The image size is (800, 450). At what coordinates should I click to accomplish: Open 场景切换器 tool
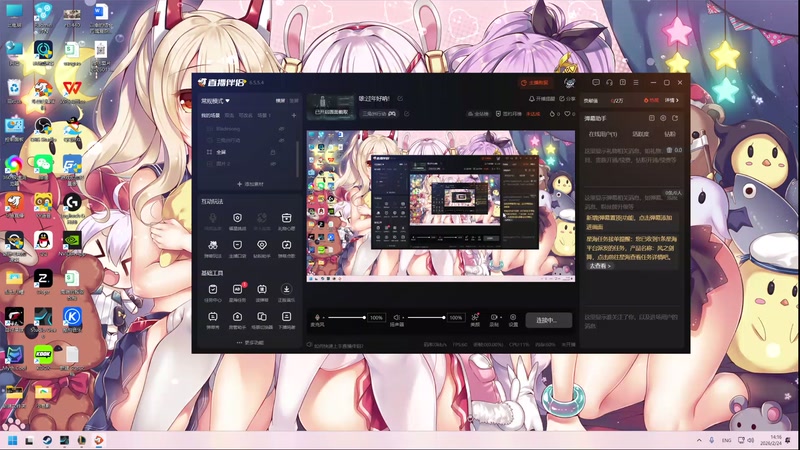point(262,320)
